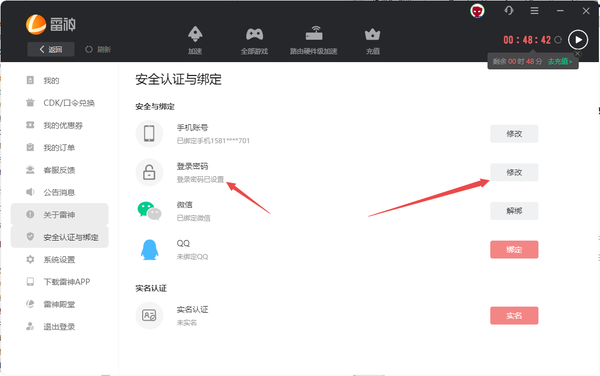The image size is (600, 376).
Task: Click the lock icon of 登录密码
Action: 149,172
